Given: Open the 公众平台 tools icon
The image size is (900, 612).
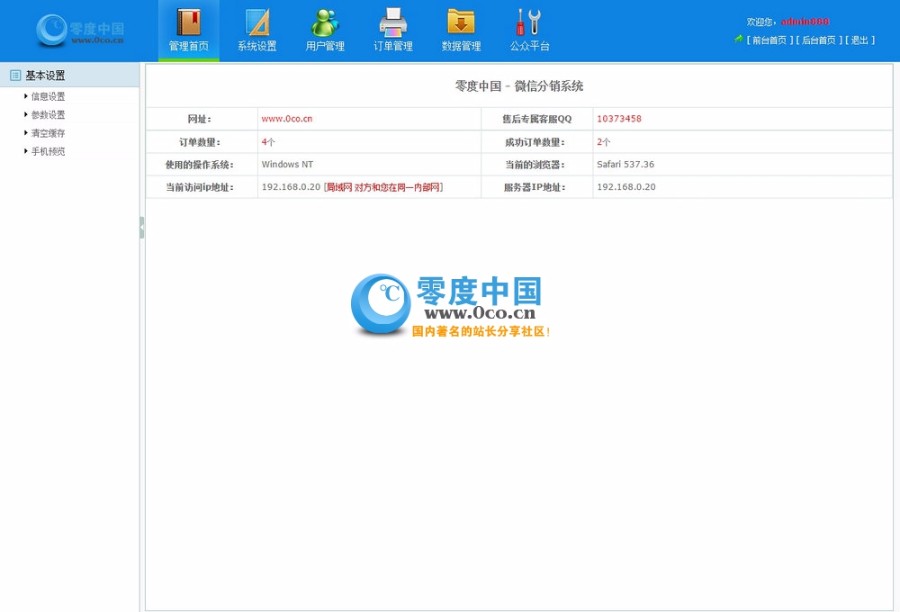Looking at the screenshot, I should click(529, 22).
